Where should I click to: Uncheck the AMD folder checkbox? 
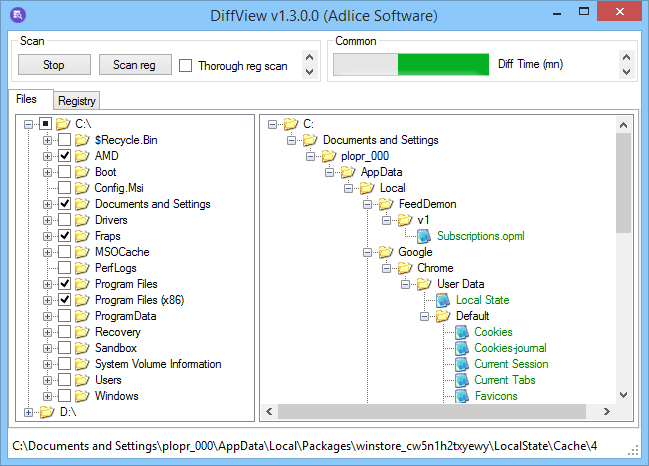pos(64,156)
